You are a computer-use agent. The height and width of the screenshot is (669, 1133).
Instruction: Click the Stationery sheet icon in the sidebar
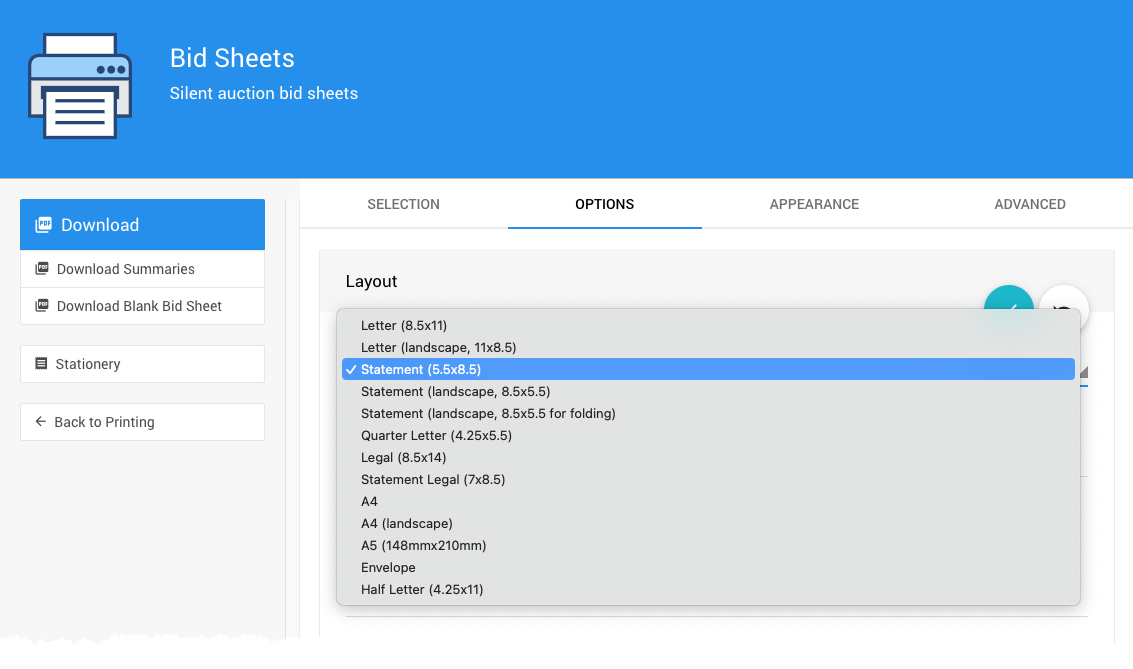41,364
